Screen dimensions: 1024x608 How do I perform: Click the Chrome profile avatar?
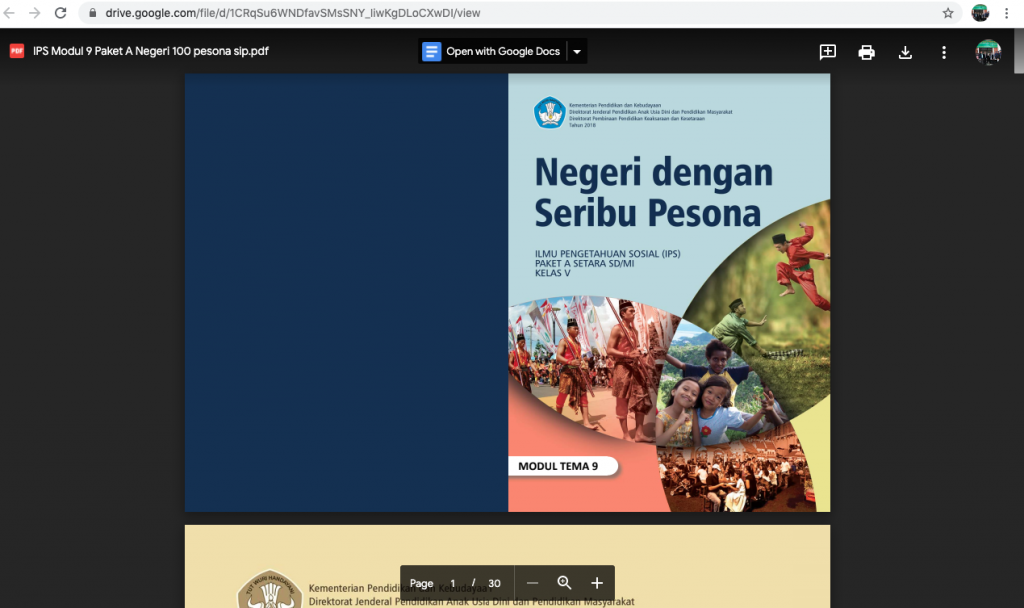pos(980,13)
